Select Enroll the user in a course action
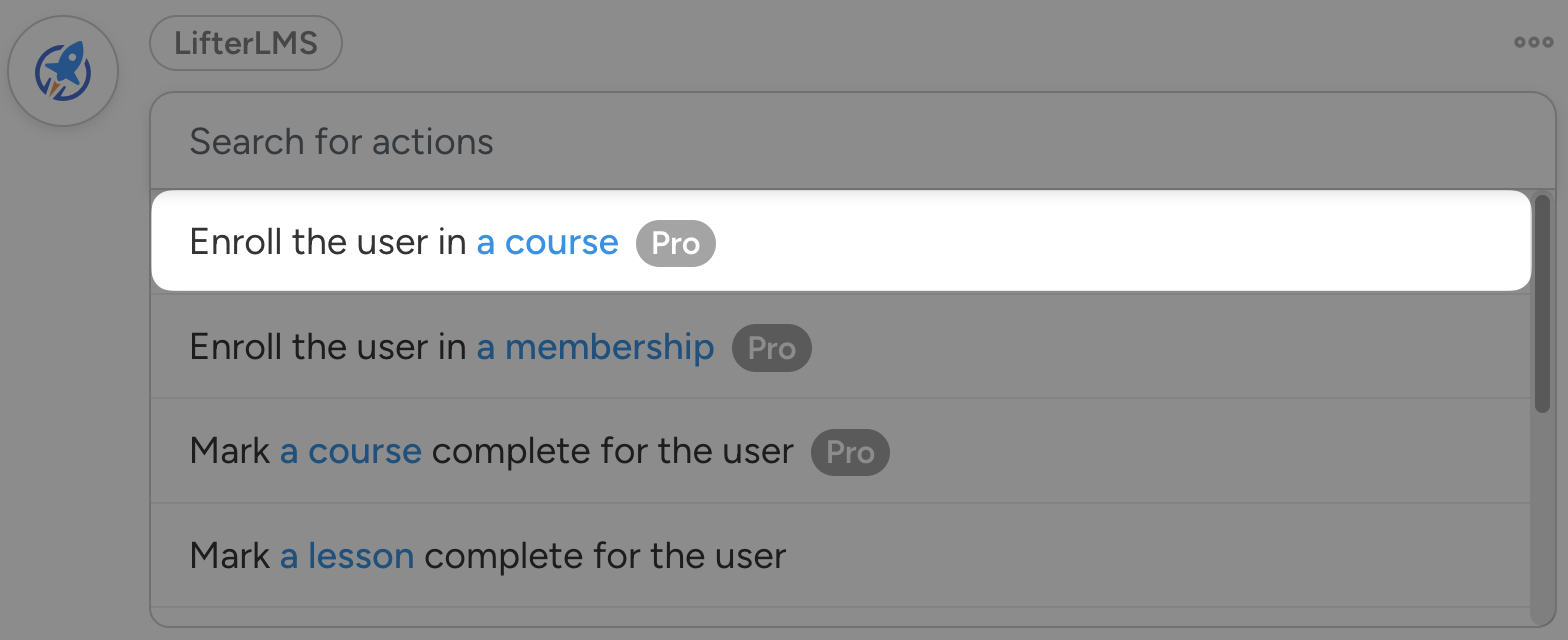Screen dimensions: 1568x640 (1000, 242)
